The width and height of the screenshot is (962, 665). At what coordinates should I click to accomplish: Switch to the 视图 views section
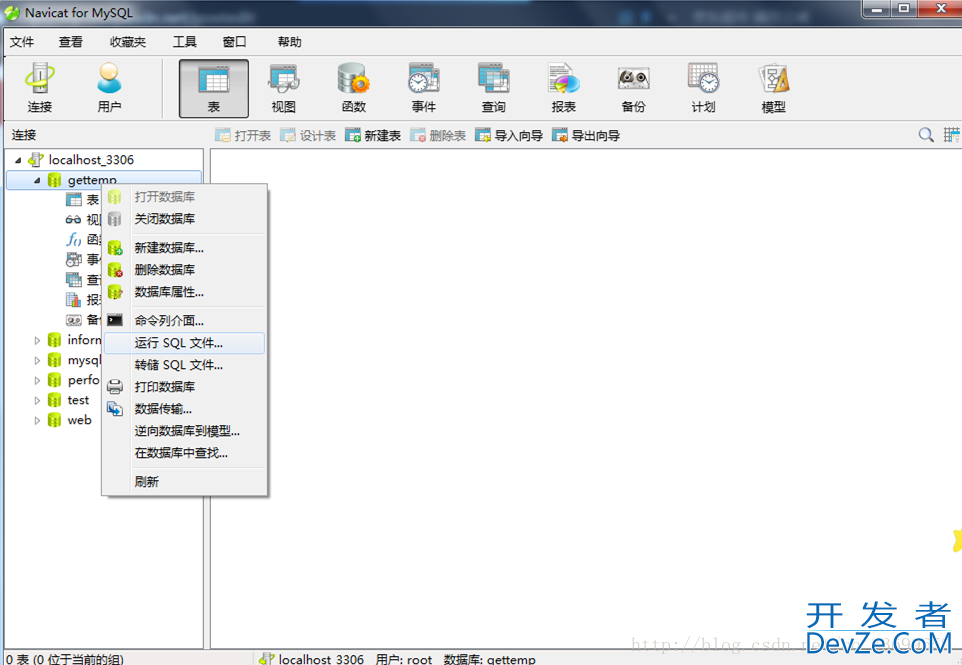click(x=283, y=88)
